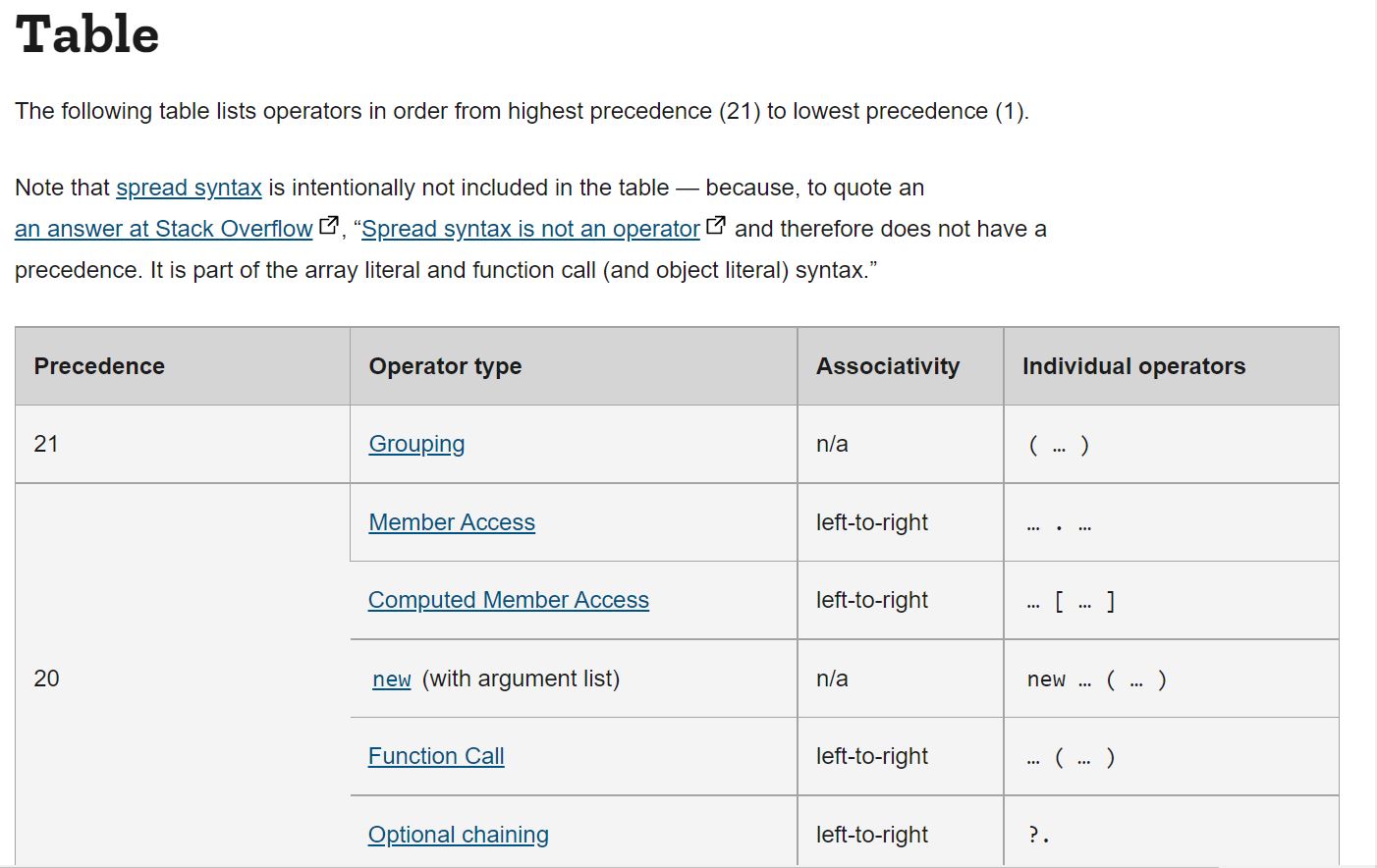Open the Computed Member Access link
The image size is (1377, 868).
(x=508, y=600)
